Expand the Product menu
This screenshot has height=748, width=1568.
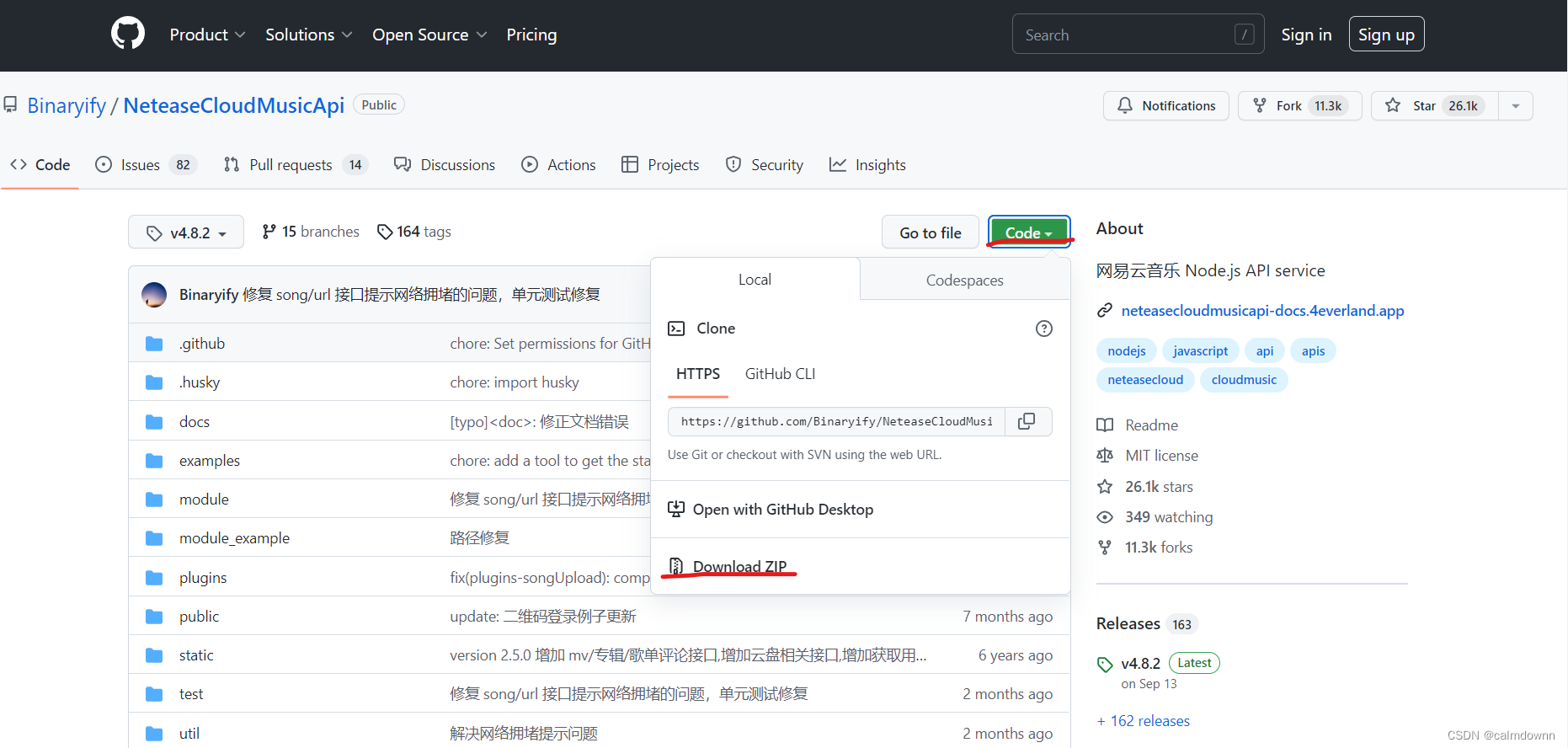click(x=207, y=35)
